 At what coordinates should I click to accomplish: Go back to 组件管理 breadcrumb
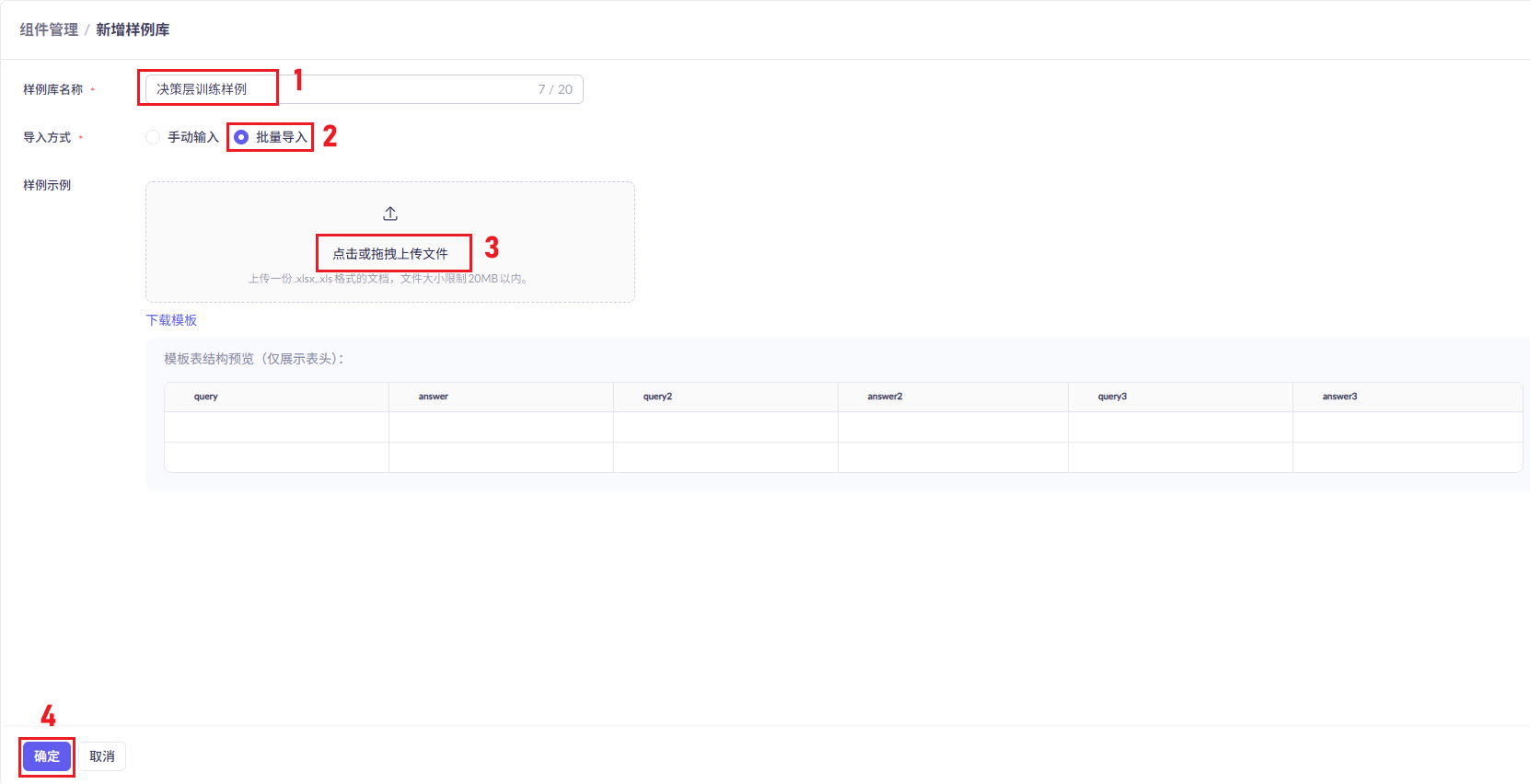pyautogui.click(x=49, y=29)
